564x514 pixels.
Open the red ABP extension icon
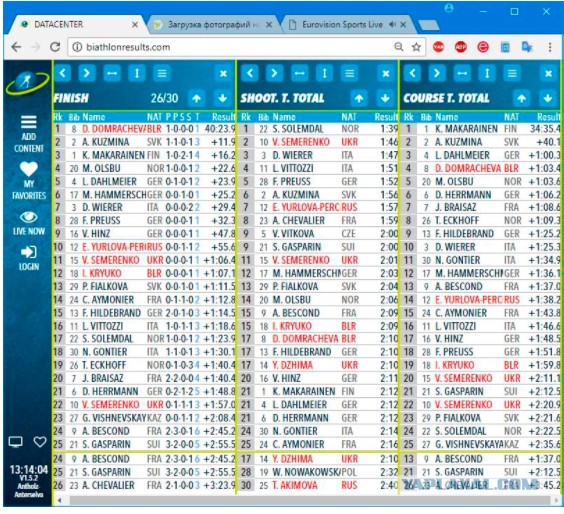pyautogui.click(x=461, y=47)
